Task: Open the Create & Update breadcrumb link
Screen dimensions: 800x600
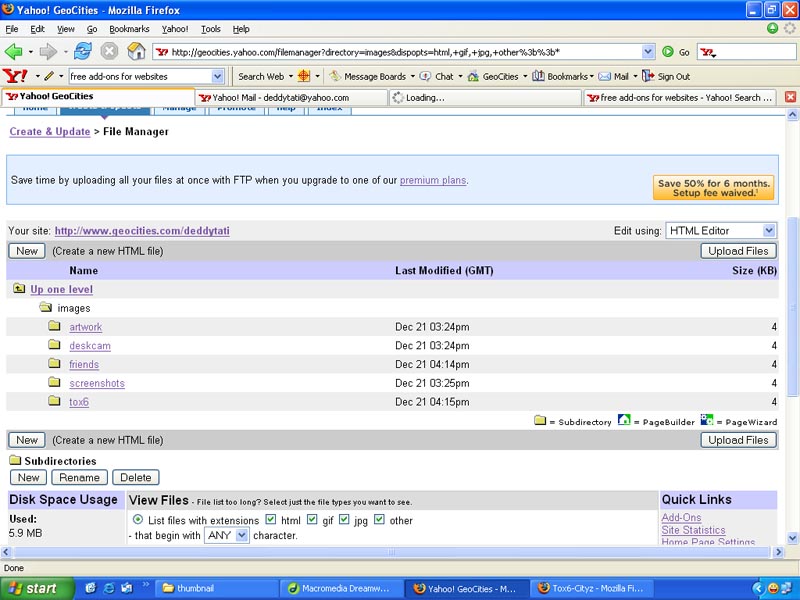Action: point(50,132)
